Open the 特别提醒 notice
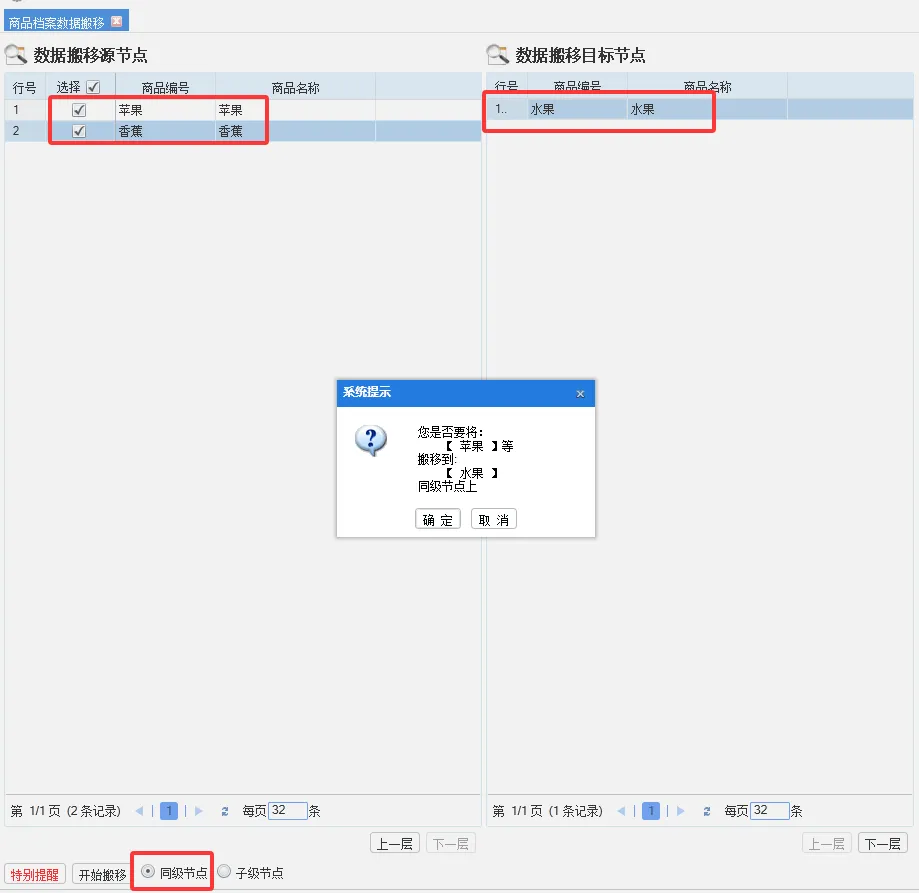 click(34, 874)
